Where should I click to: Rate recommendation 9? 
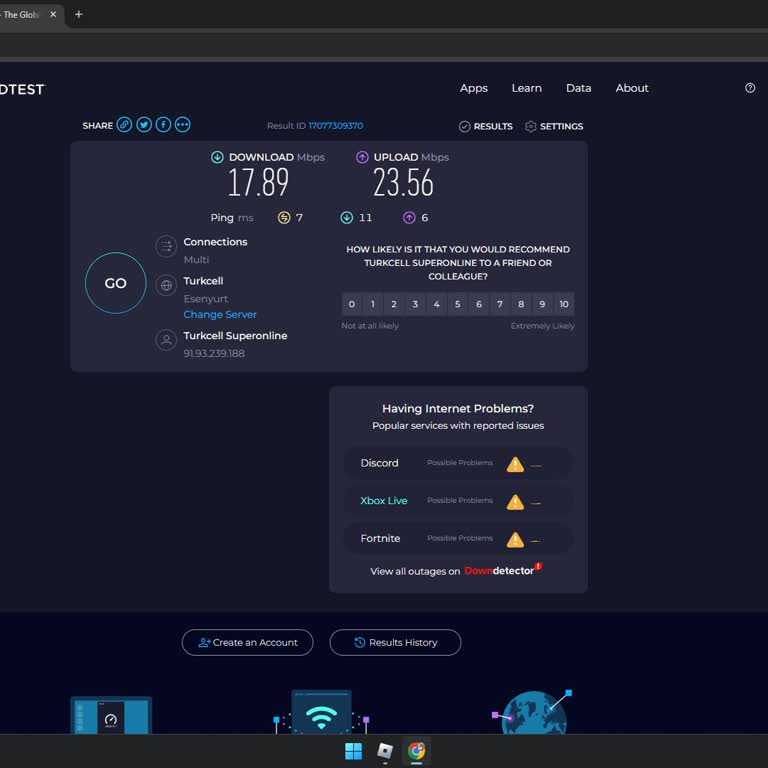(x=542, y=304)
